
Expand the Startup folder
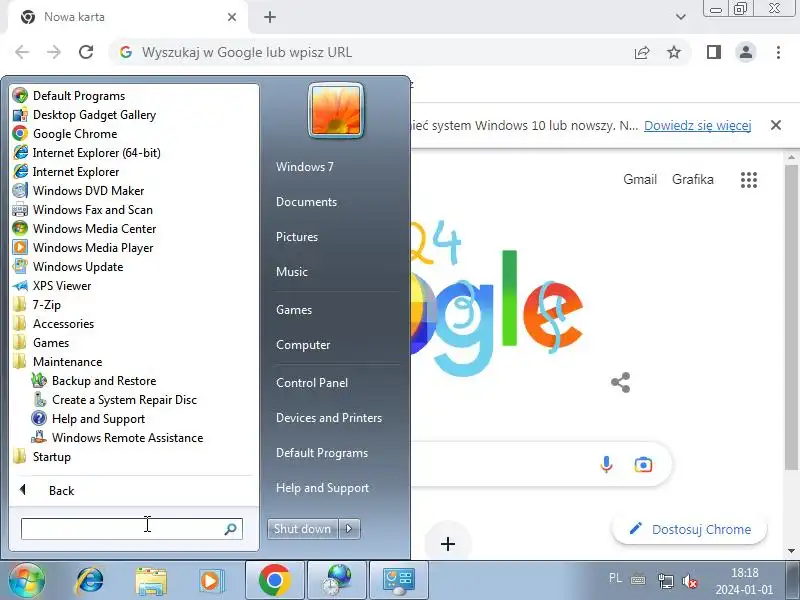coord(42,457)
